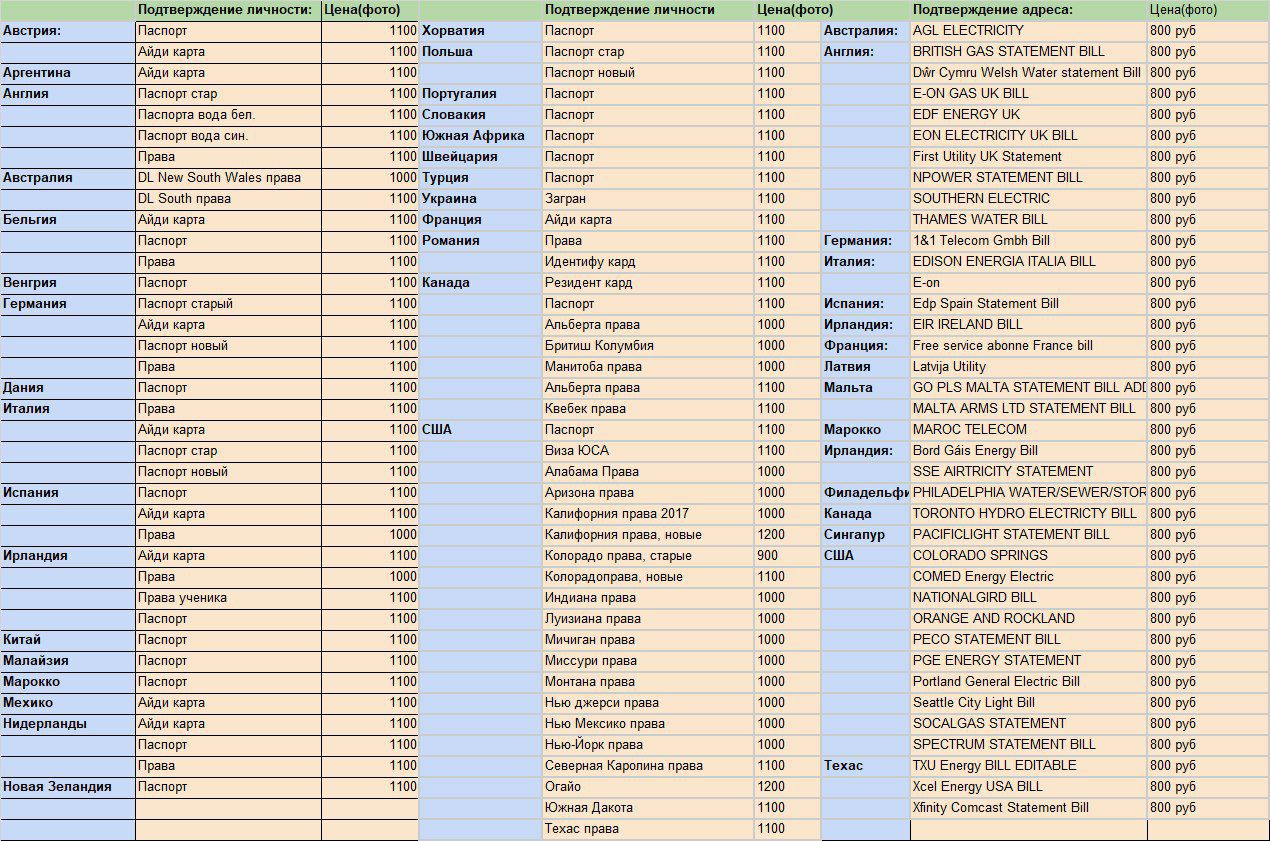Select the 'Романия' country cell

480,241
